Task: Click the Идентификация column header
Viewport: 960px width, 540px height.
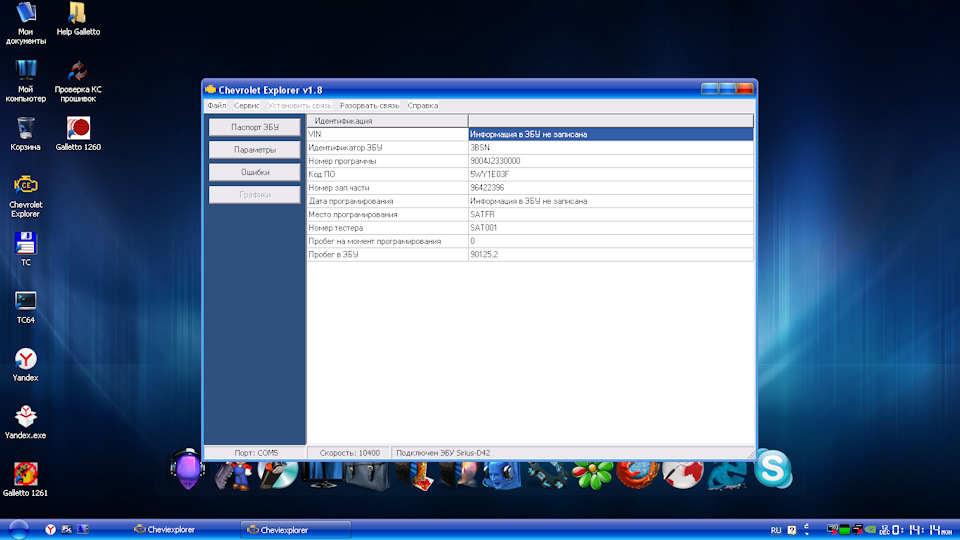Action: tap(387, 121)
